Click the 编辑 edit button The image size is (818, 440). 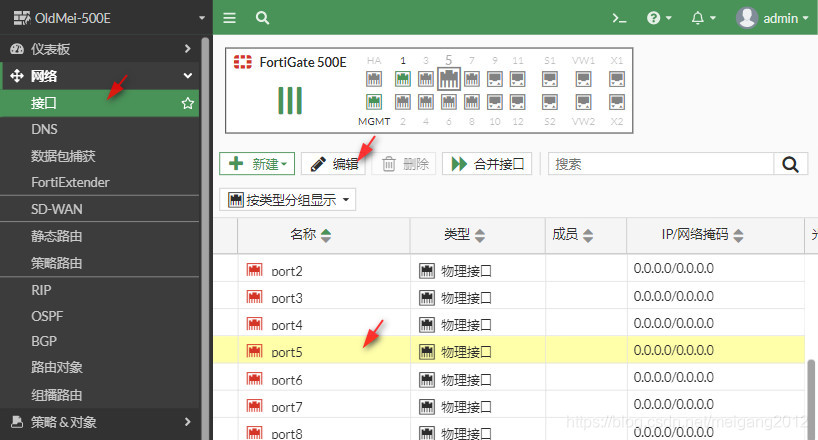click(x=333, y=164)
